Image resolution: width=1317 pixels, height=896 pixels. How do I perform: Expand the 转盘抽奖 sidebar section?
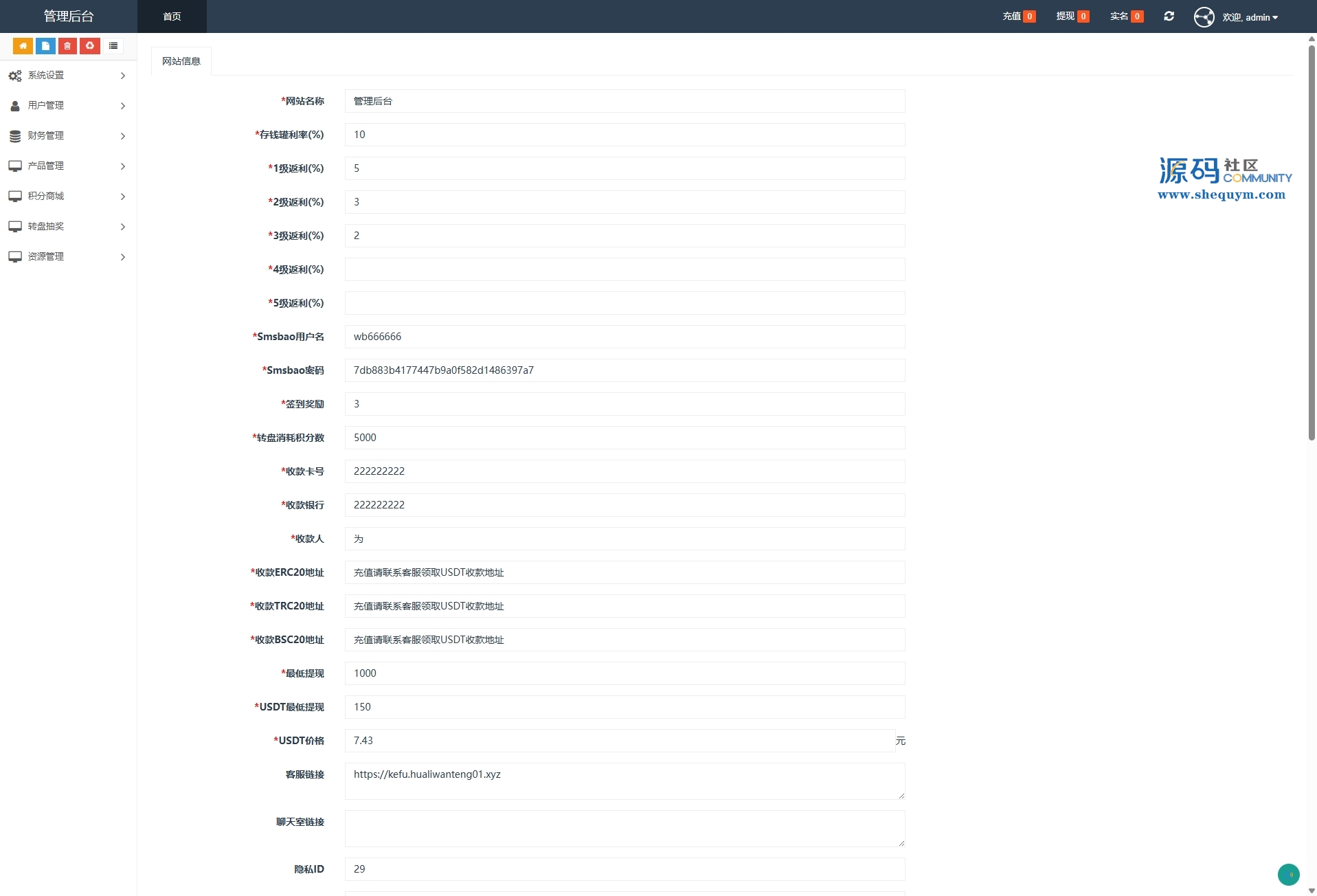click(67, 227)
